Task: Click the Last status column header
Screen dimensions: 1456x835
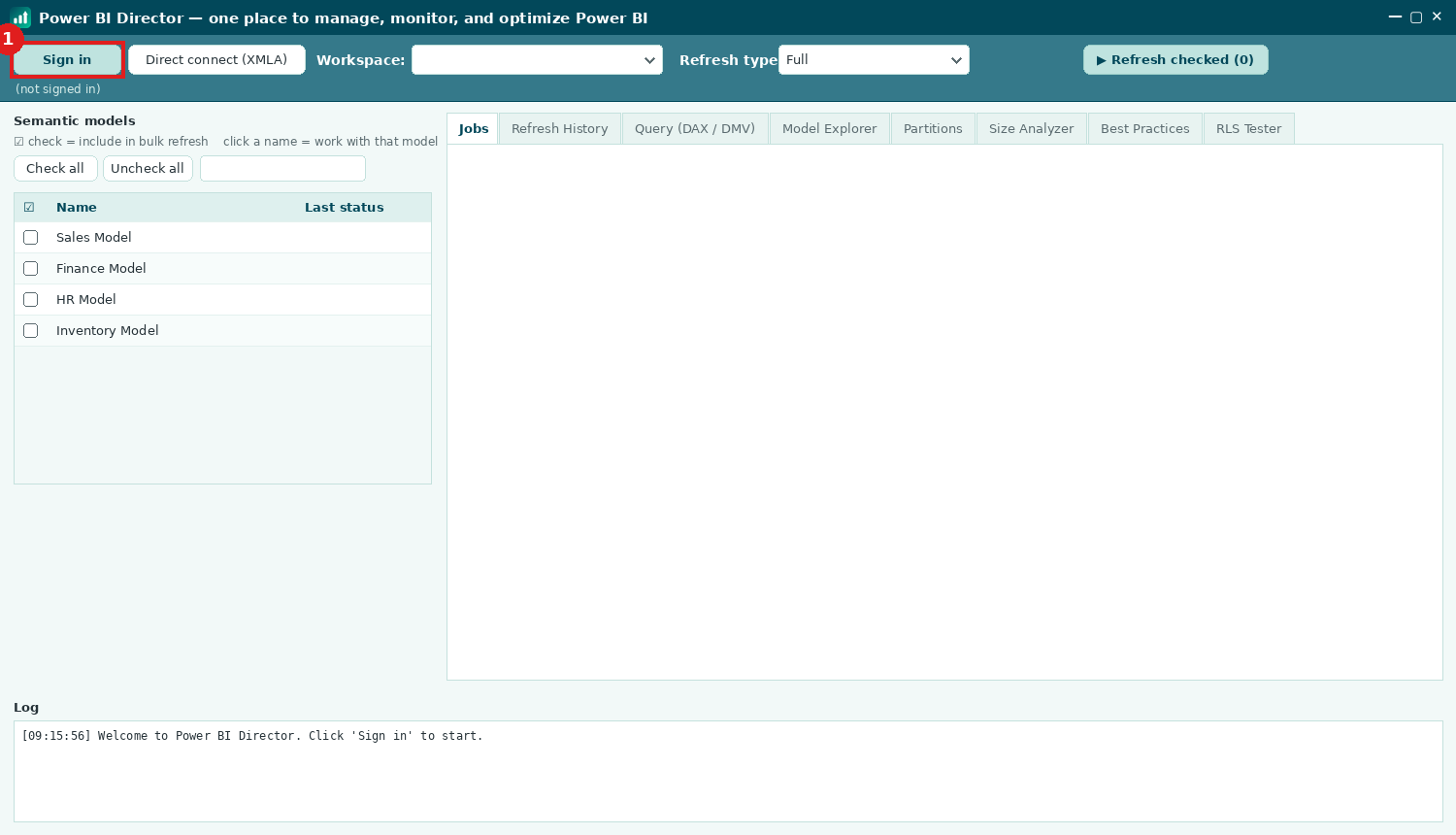Action: tap(345, 208)
